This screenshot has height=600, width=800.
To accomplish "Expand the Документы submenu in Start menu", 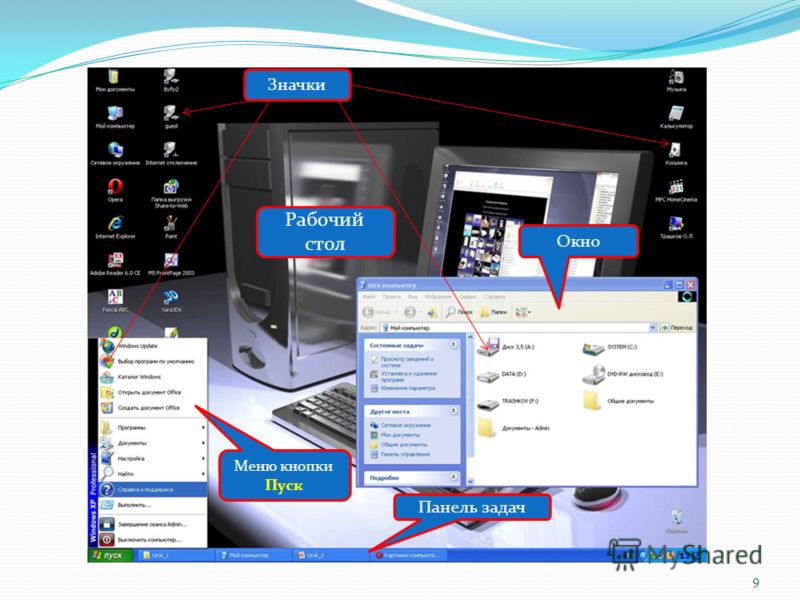I will tap(153, 443).
